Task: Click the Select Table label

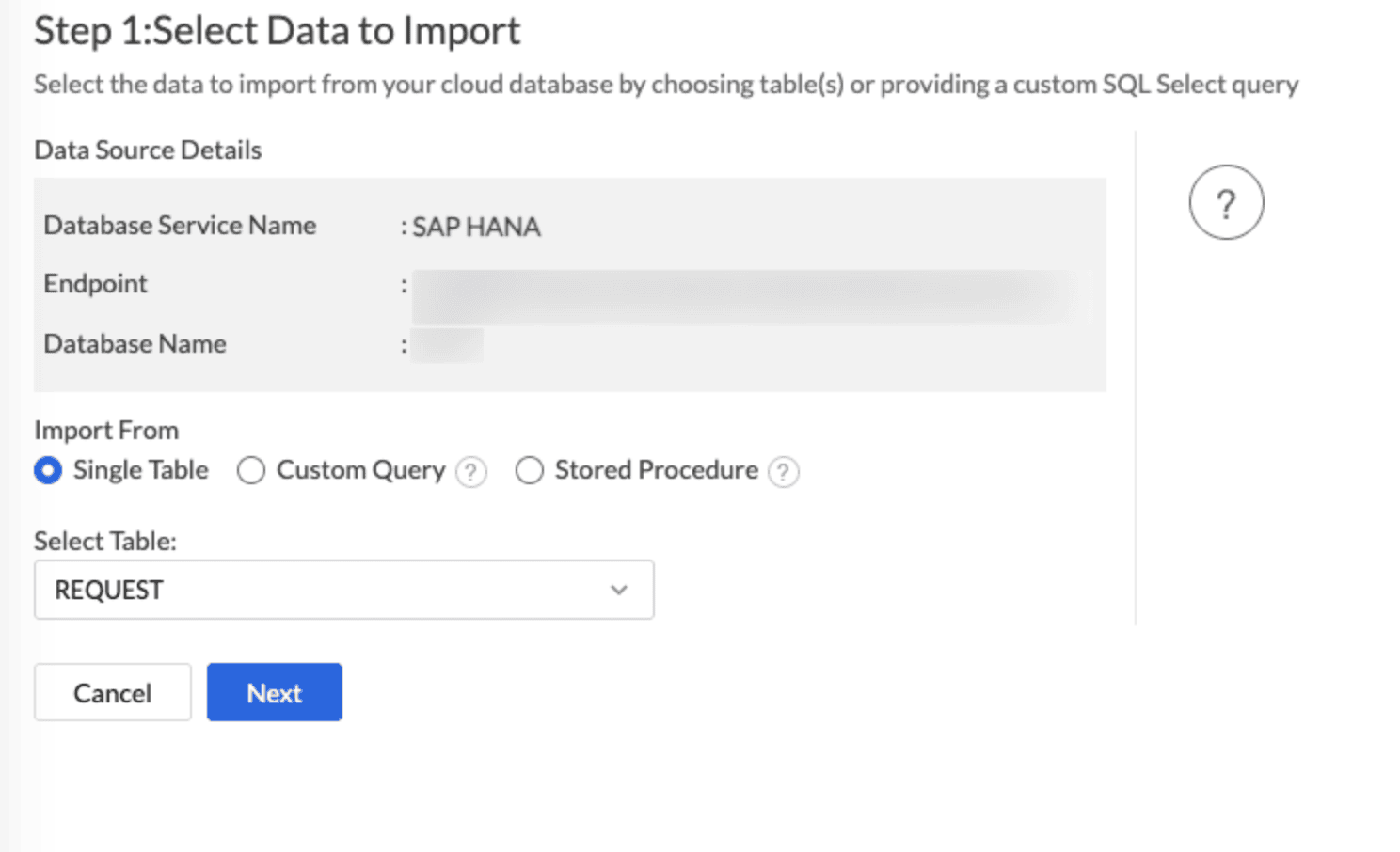Action: 105,542
